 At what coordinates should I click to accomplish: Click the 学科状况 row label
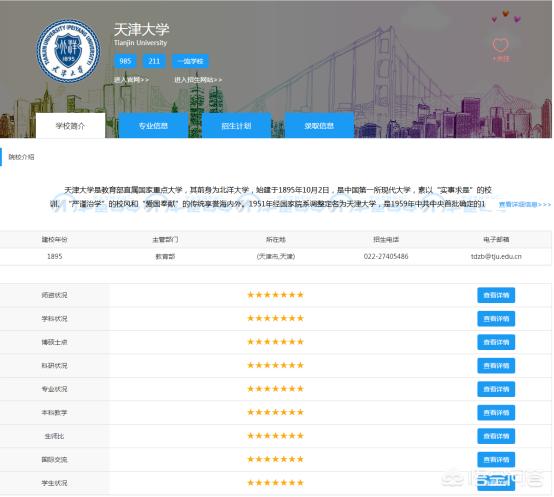click(x=54, y=319)
